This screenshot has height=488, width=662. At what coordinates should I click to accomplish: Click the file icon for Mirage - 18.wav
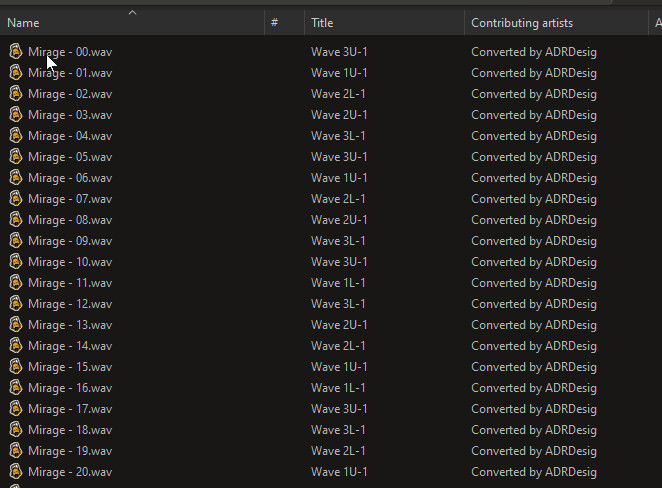click(16, 430)
